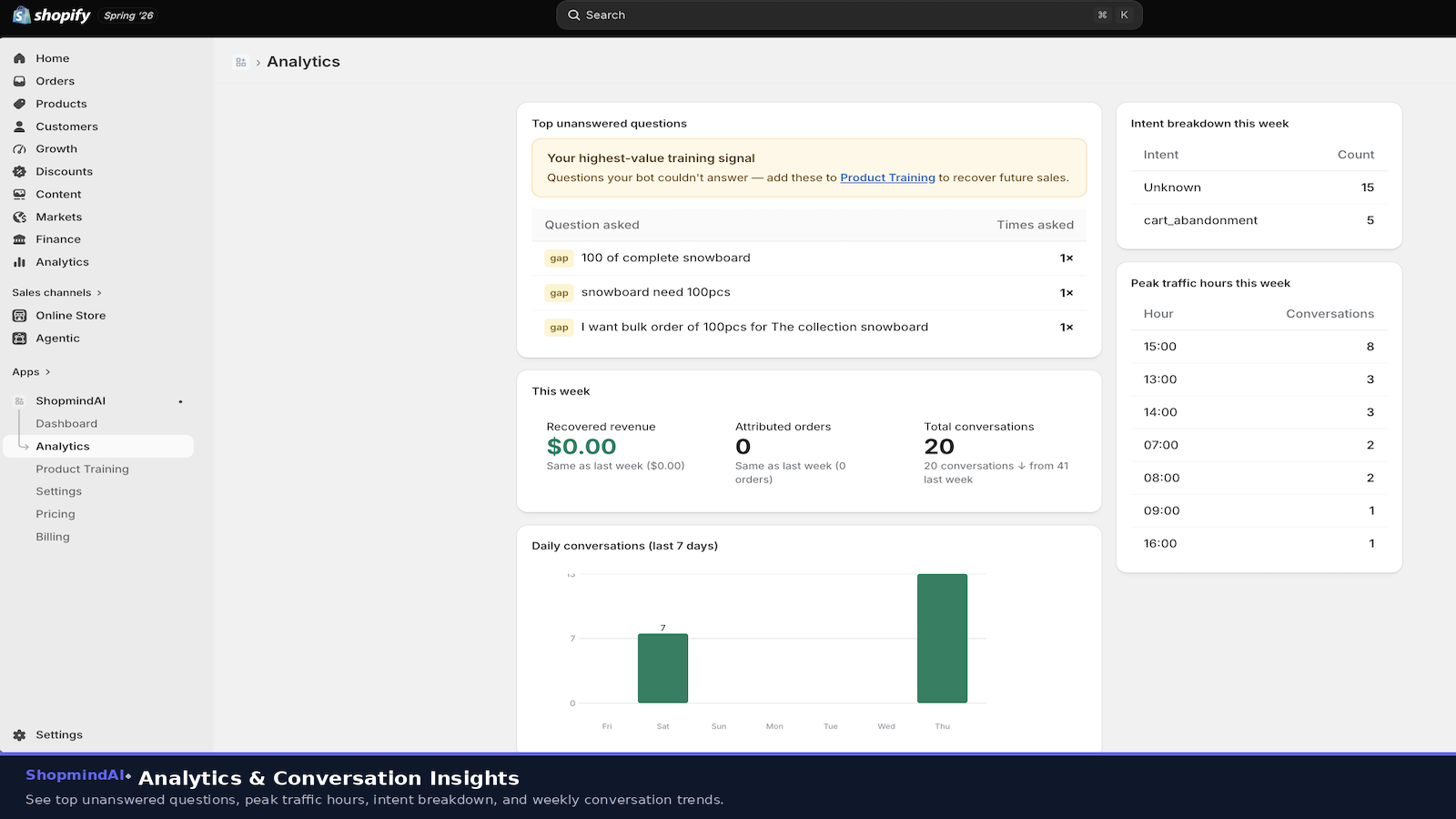The height and width of the screenshot is (819, 1456).
Task: Click the Online Store icon
Action: click(x=19, y=316)
